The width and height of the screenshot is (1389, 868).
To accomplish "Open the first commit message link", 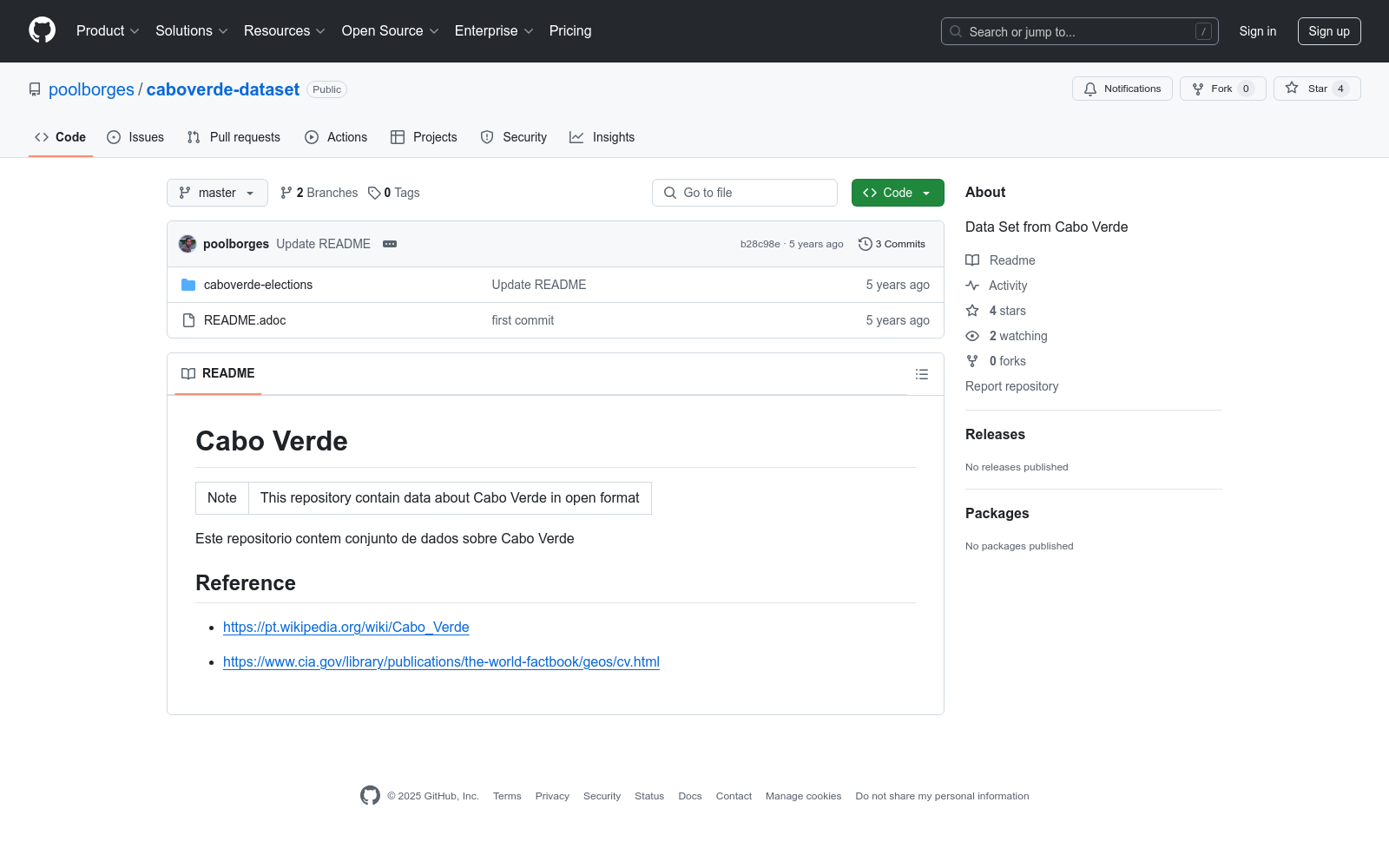I will tap(523, 320).
